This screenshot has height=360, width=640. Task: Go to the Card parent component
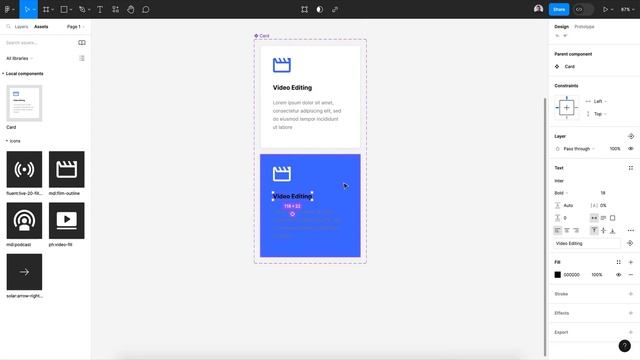pyautogui.click(x=569, y=67)
